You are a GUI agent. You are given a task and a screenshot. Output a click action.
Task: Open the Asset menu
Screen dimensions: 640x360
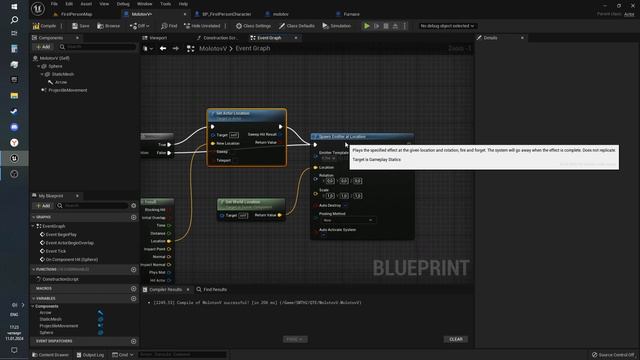(x=86, y=4)
